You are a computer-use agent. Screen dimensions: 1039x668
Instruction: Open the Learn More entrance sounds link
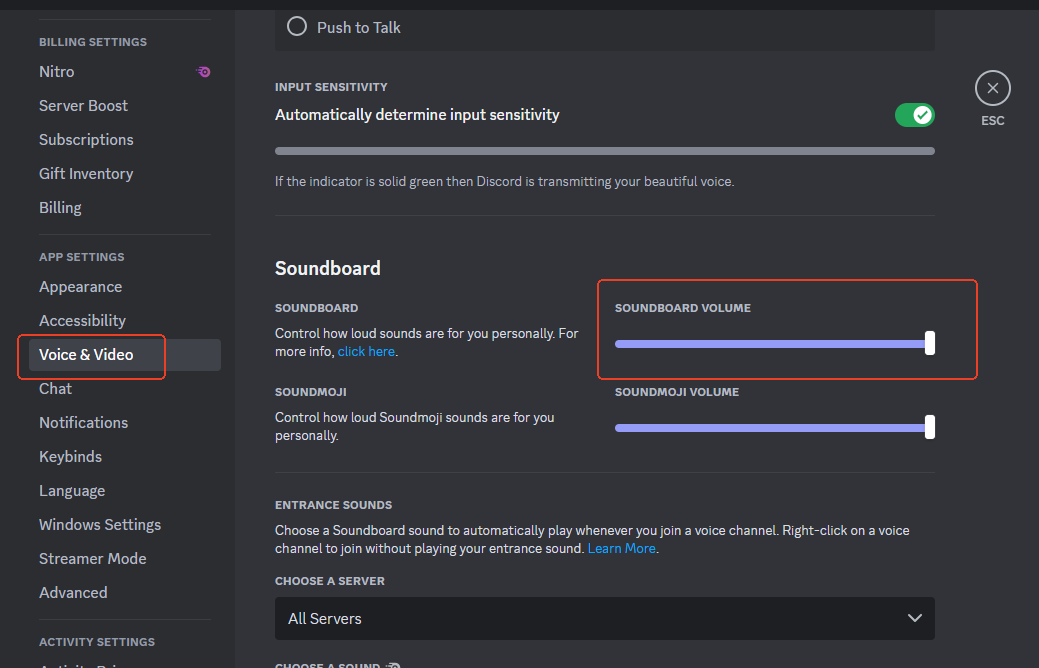(621, 548)
